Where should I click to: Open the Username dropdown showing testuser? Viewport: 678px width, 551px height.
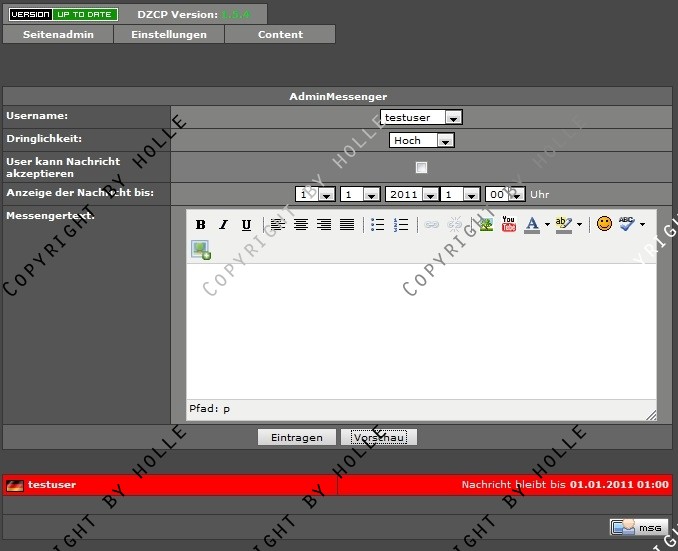[x=421, y=117]
